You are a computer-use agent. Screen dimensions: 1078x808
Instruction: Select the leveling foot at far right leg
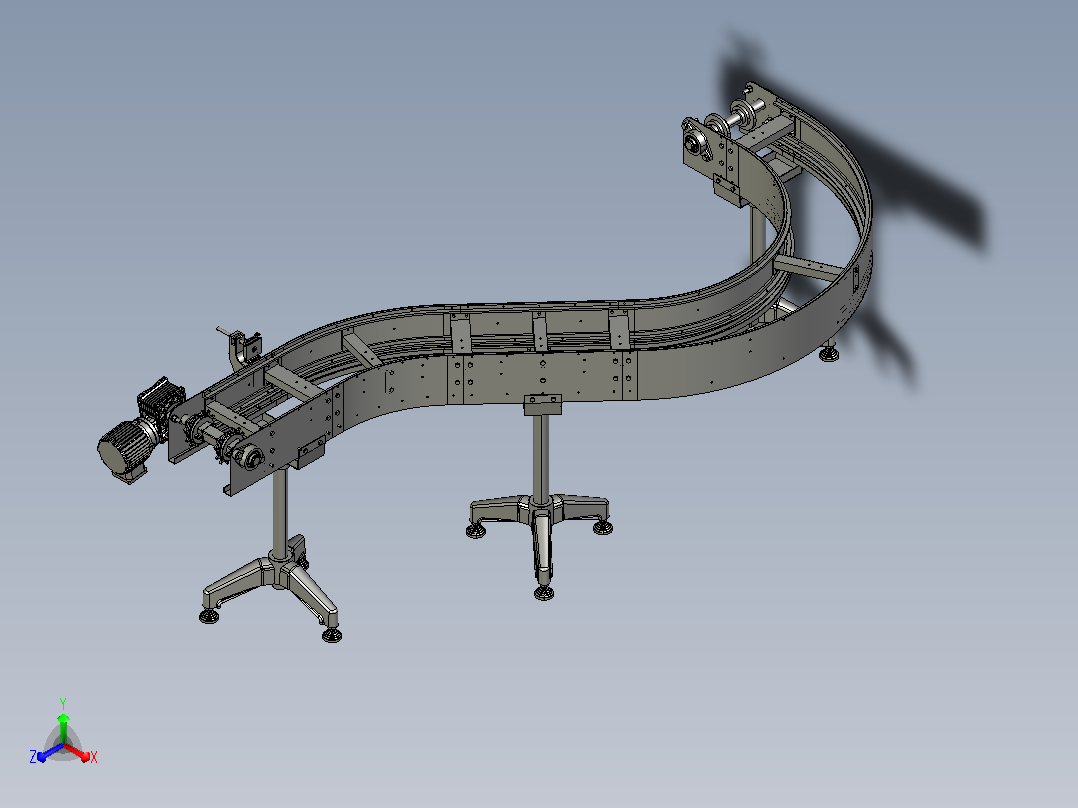point(829,354)
